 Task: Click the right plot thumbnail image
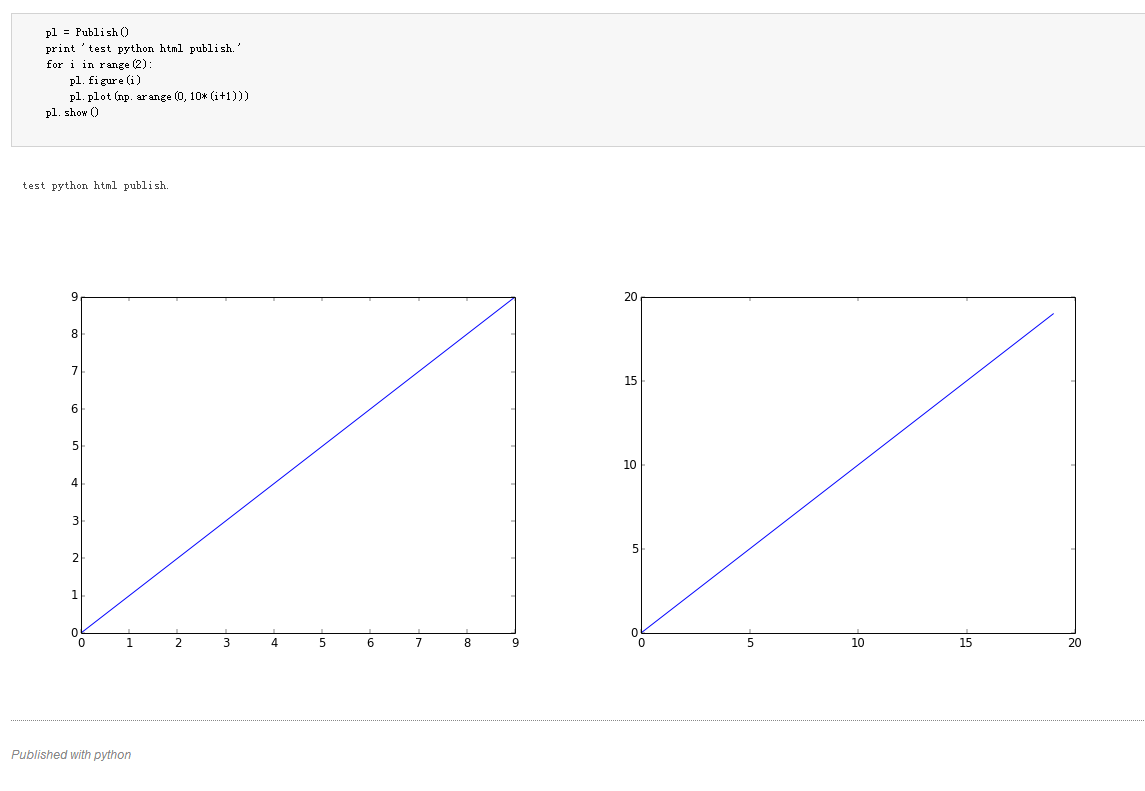click(x=853, y=467)
